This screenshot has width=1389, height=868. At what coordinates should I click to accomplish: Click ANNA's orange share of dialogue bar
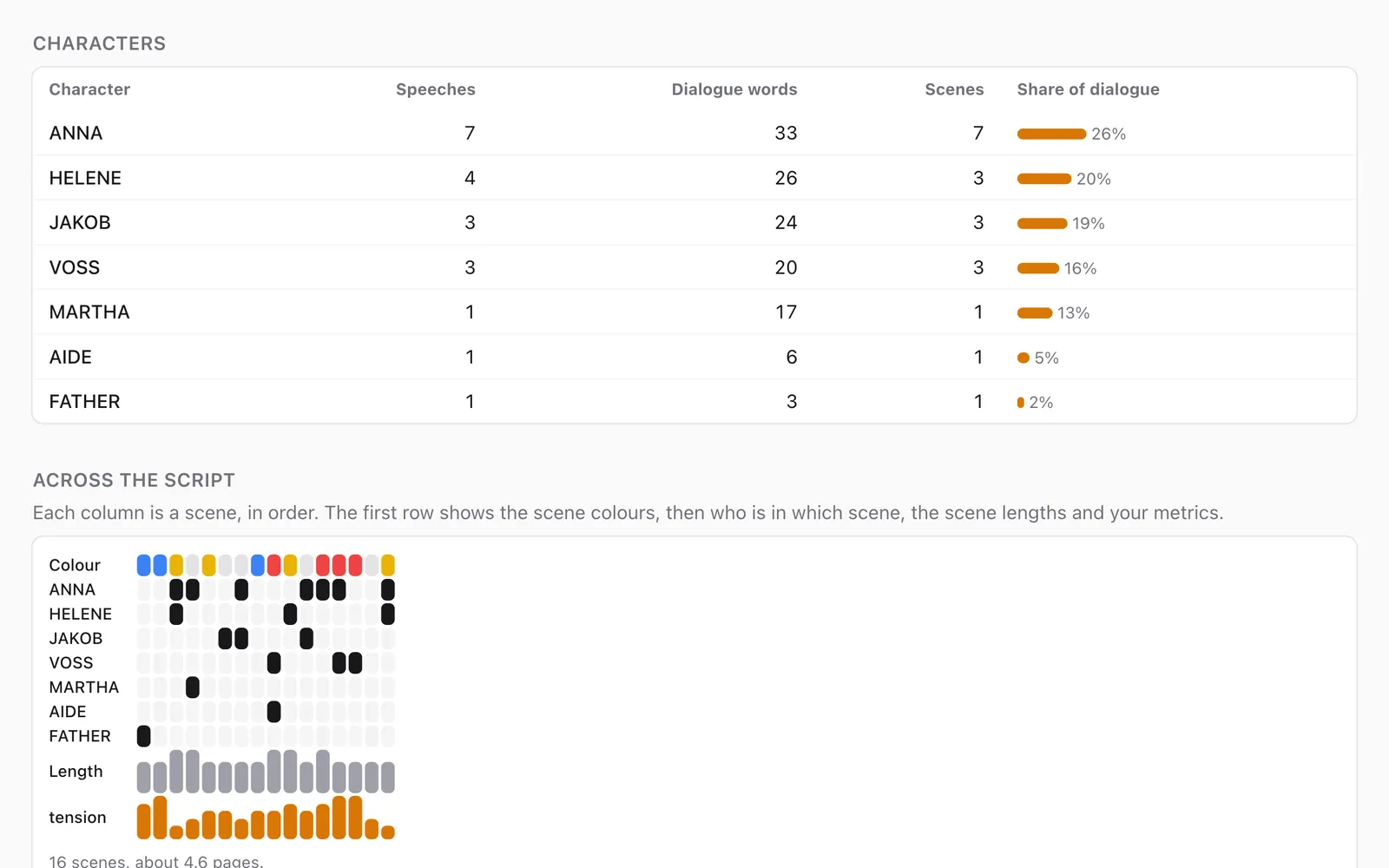coord(1051,134)
